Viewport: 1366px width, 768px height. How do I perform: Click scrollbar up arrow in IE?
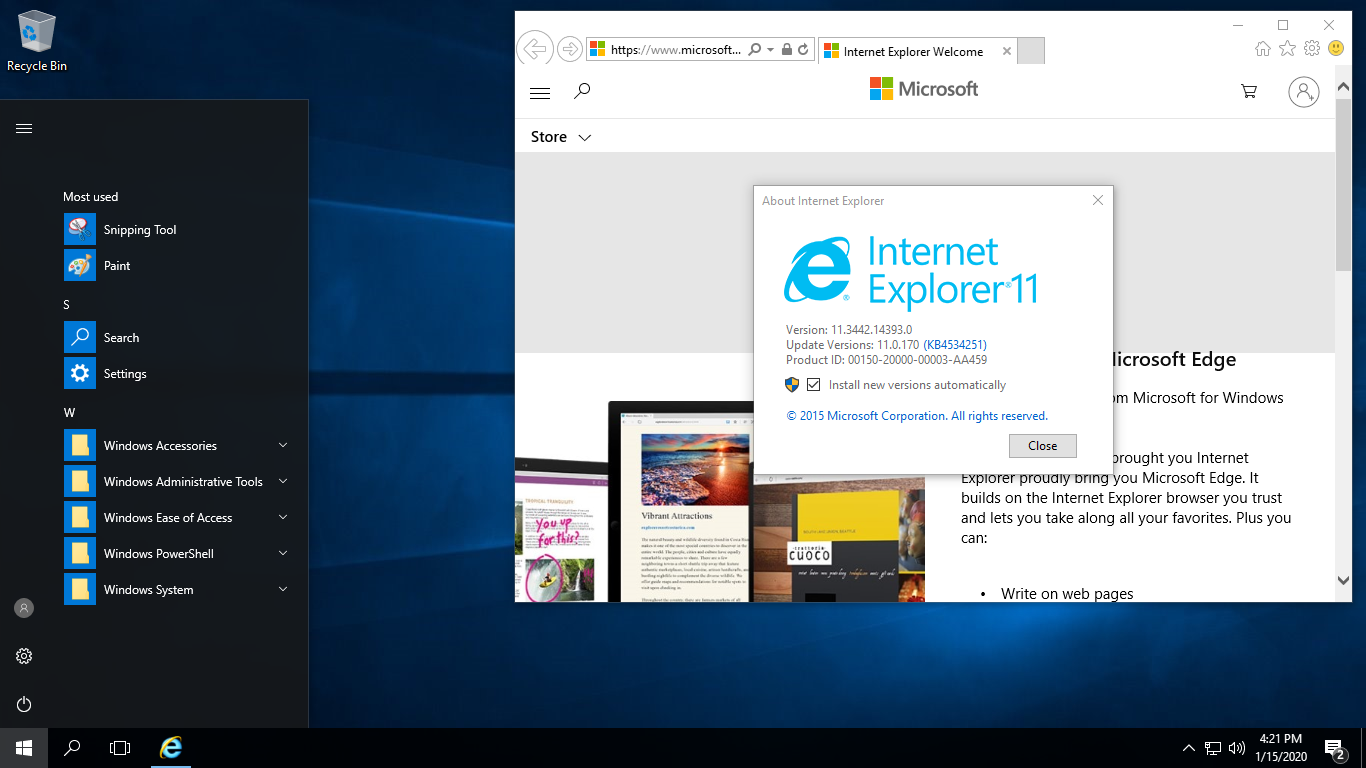1343,89
